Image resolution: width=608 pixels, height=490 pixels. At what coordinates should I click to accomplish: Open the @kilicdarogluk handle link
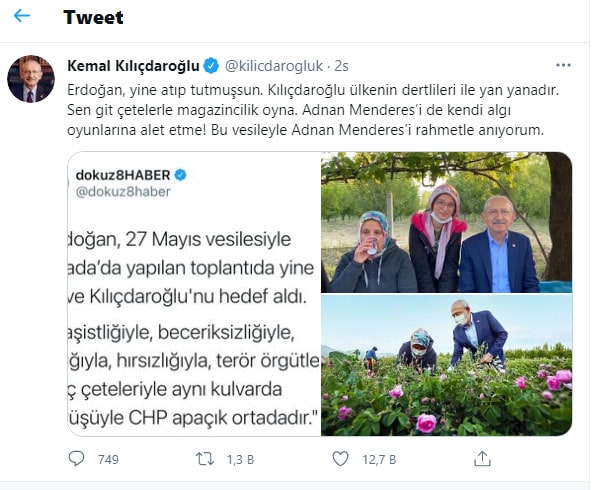274,66
